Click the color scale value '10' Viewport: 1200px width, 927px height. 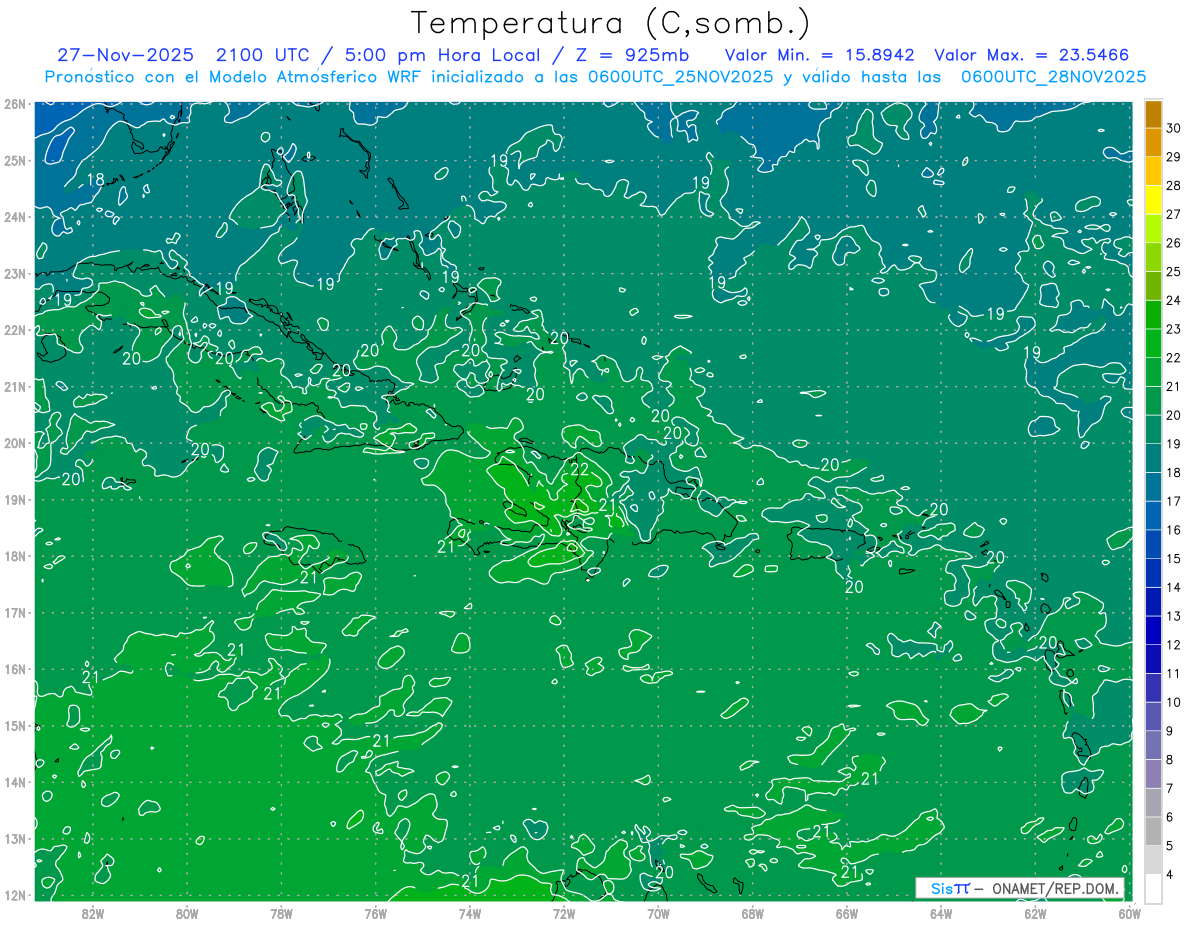1174,703
